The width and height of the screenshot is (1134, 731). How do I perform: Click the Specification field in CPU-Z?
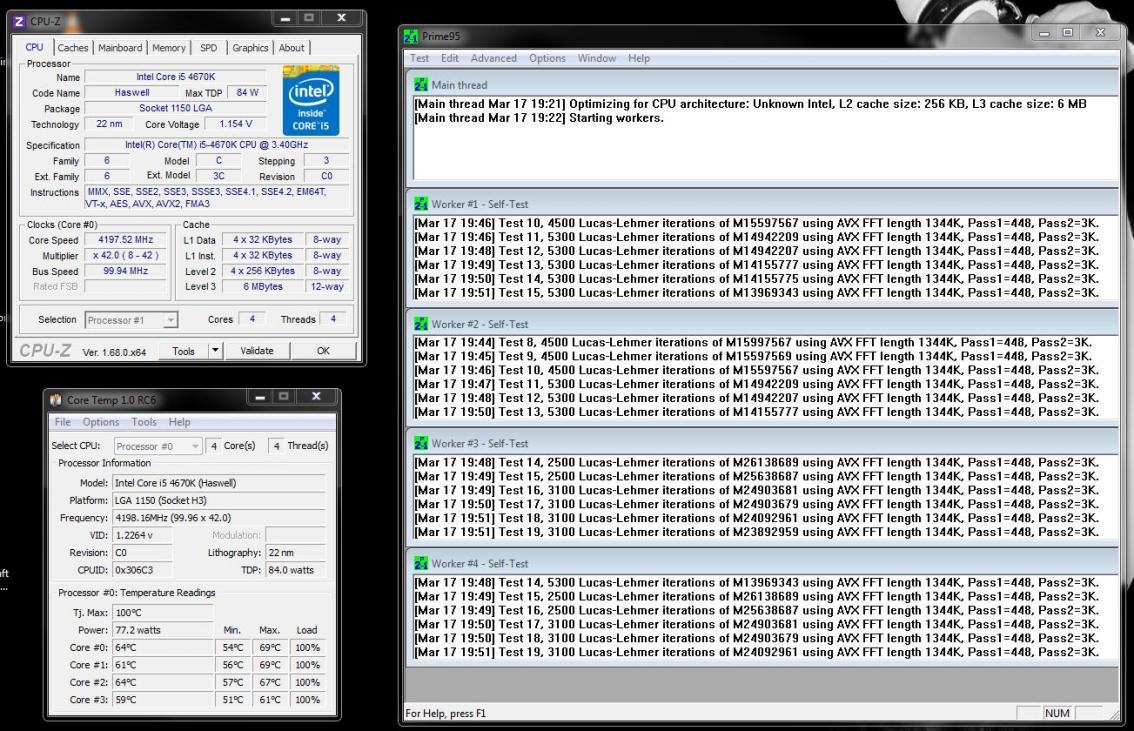pos(216,145)
